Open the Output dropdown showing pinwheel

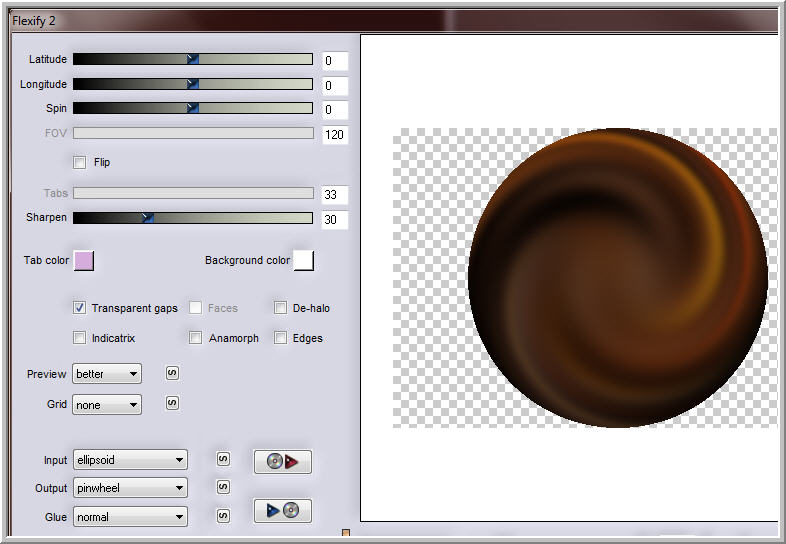130,488
